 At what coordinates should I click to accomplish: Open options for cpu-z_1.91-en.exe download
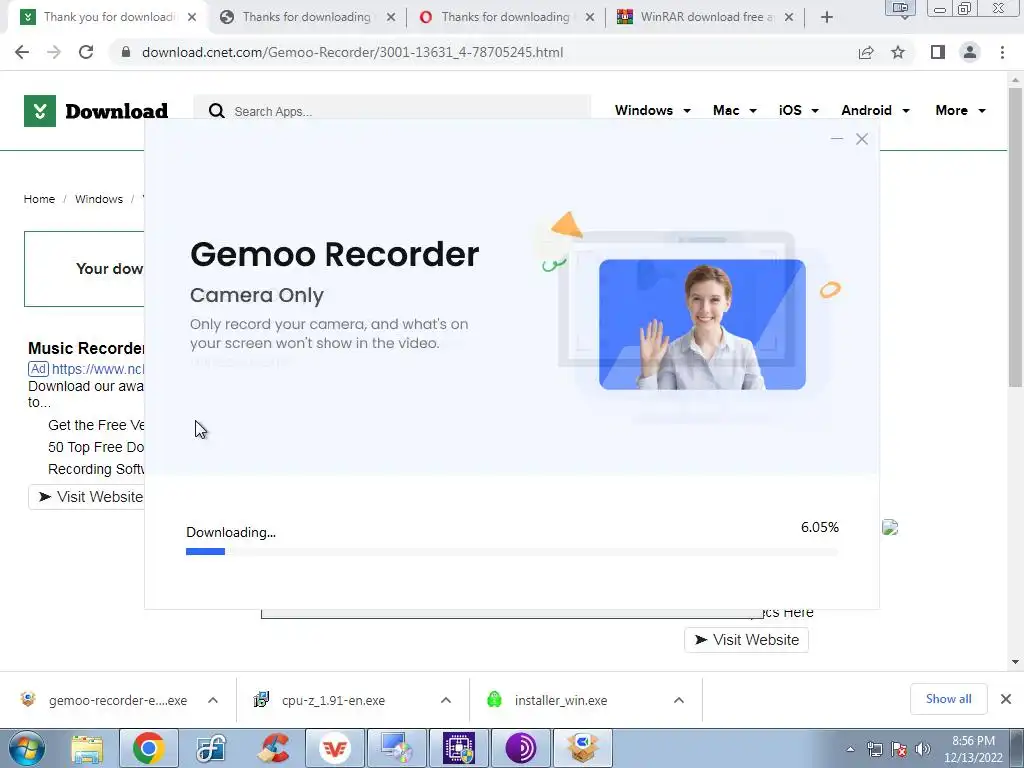tap(445, 700)
